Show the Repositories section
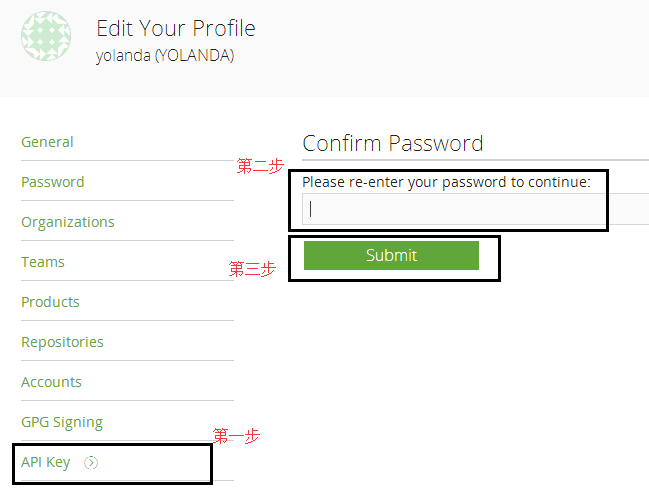 [x=62, y=342]
